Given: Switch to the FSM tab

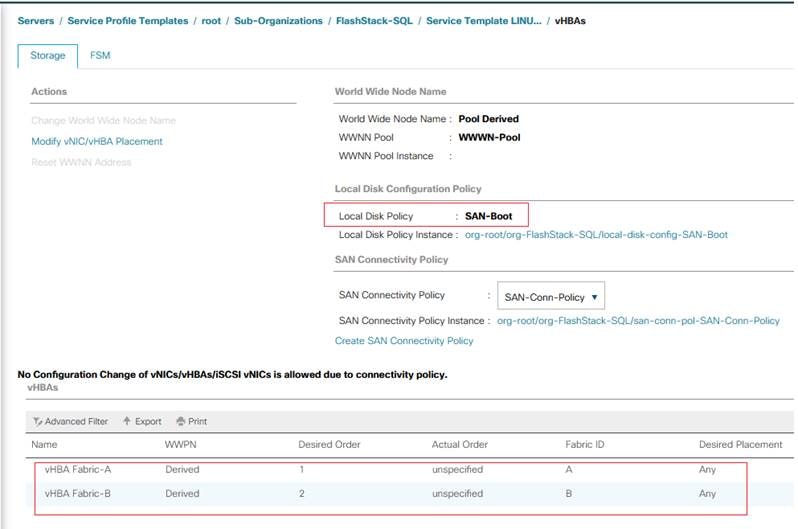Looking at the screenshot, I should pyautogui.click(x=100, y=55).
